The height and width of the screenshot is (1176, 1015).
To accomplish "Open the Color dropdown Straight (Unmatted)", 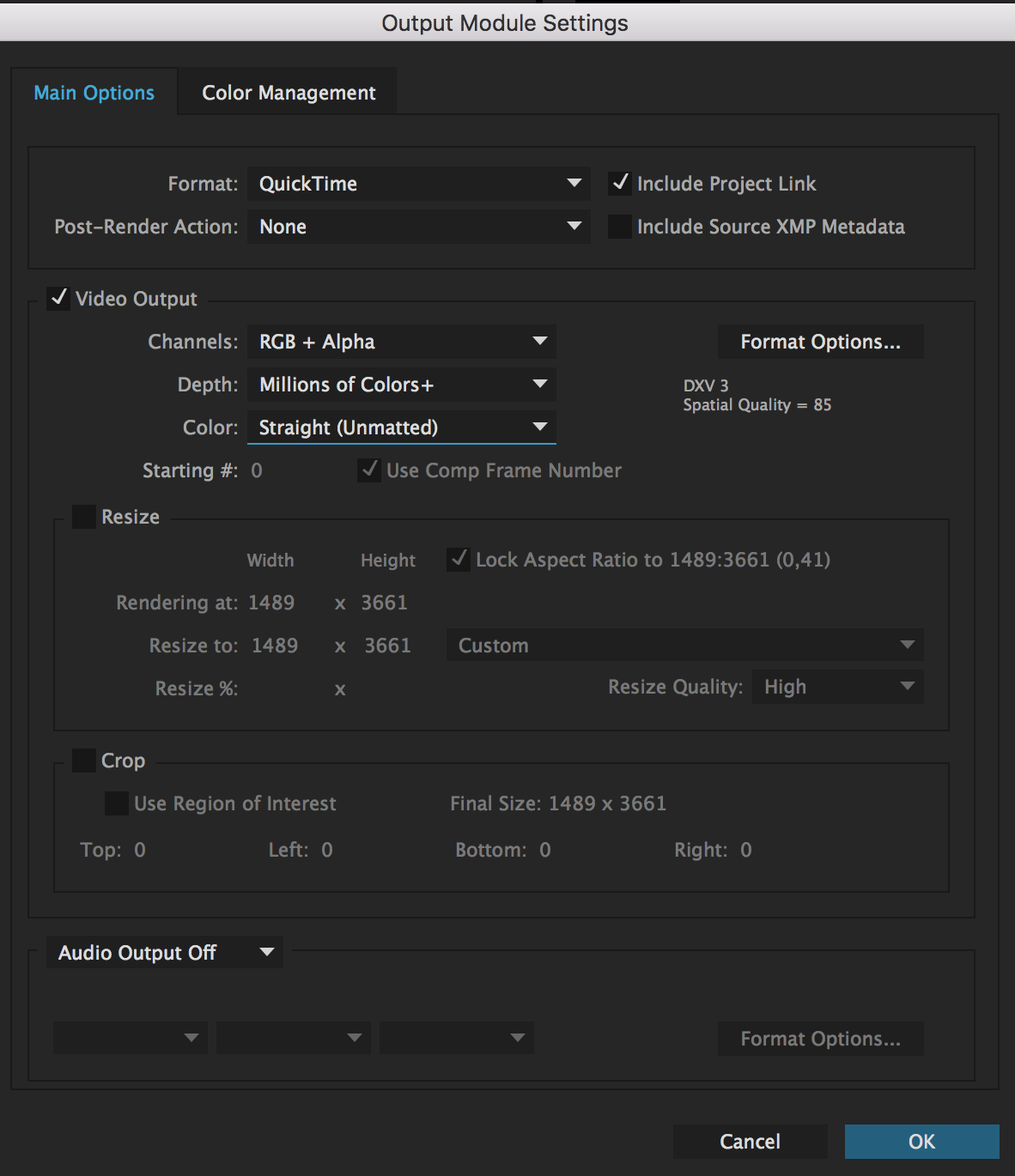I will coord(401,427).
